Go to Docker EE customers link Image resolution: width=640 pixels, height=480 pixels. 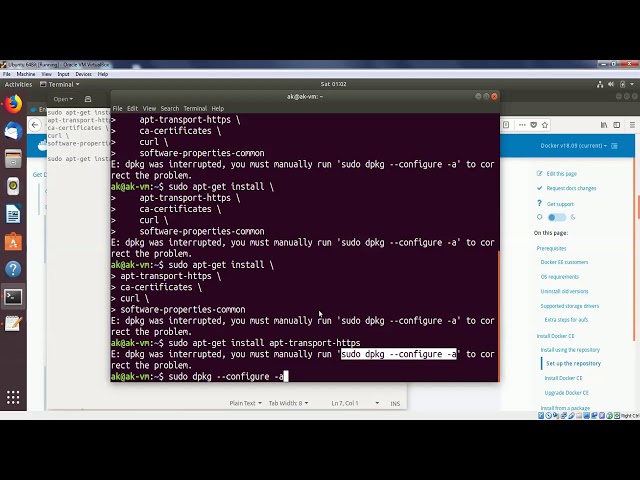pos(564,262)
